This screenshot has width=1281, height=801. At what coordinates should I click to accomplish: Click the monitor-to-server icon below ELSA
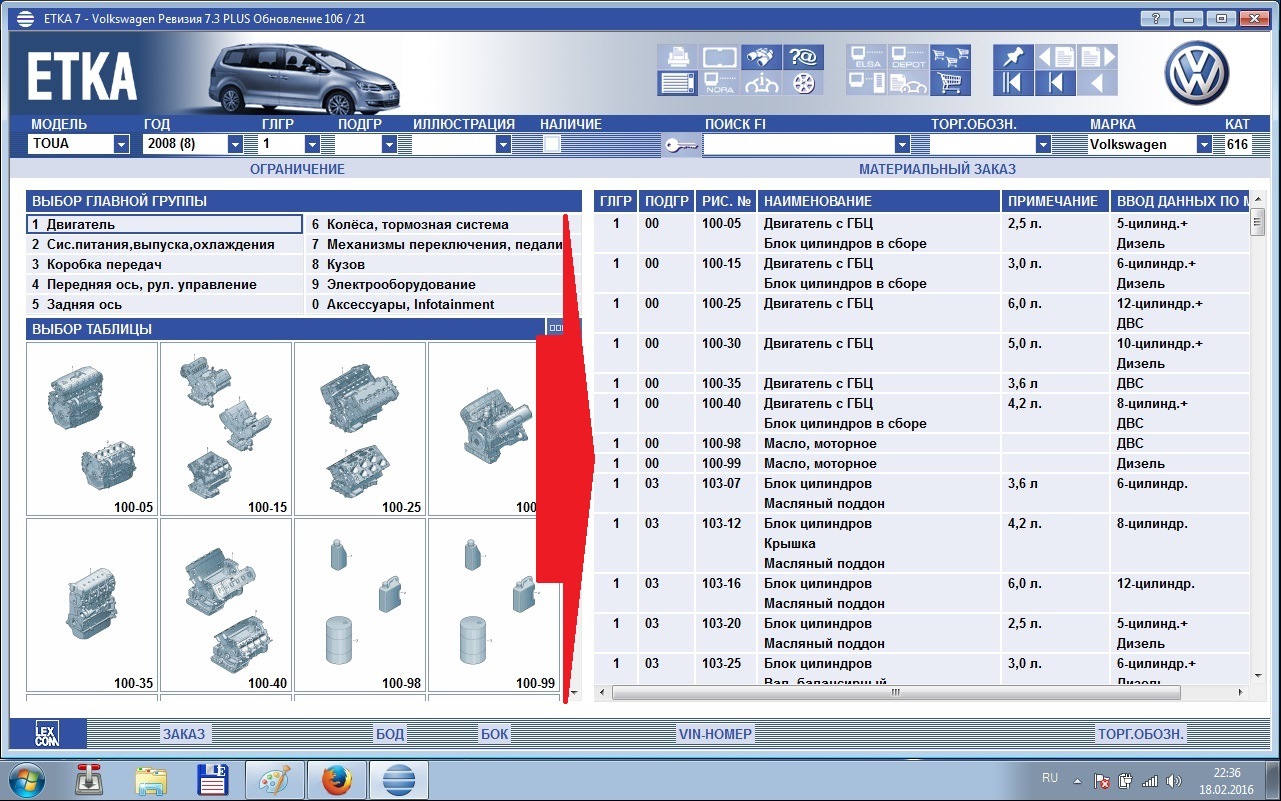click(x=866, y=83)
